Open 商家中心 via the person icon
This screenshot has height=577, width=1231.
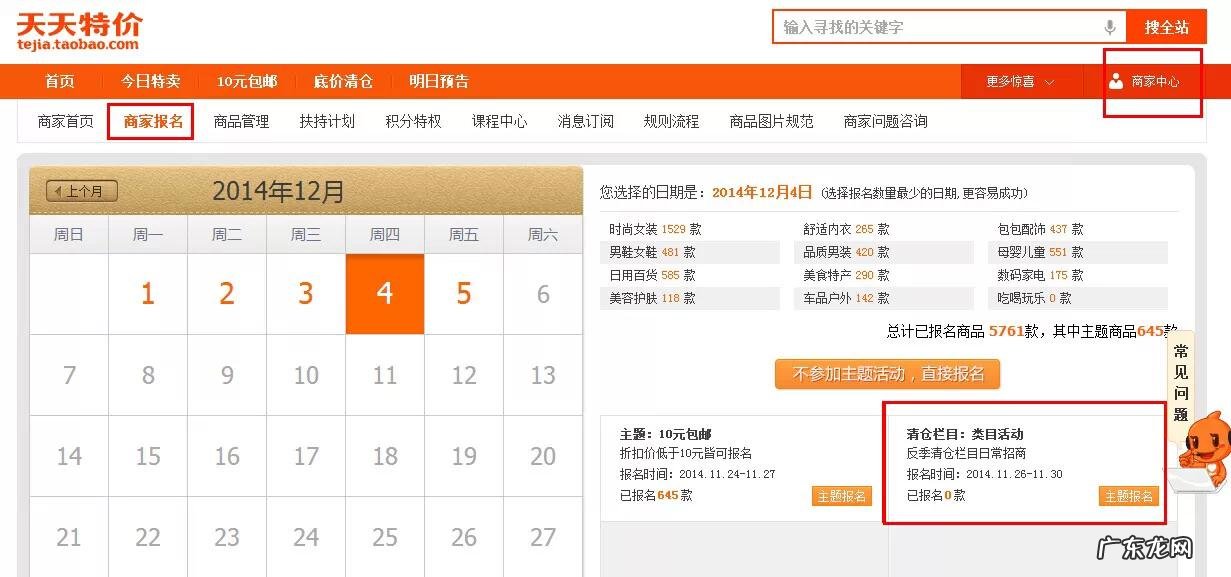(1150, 82)
